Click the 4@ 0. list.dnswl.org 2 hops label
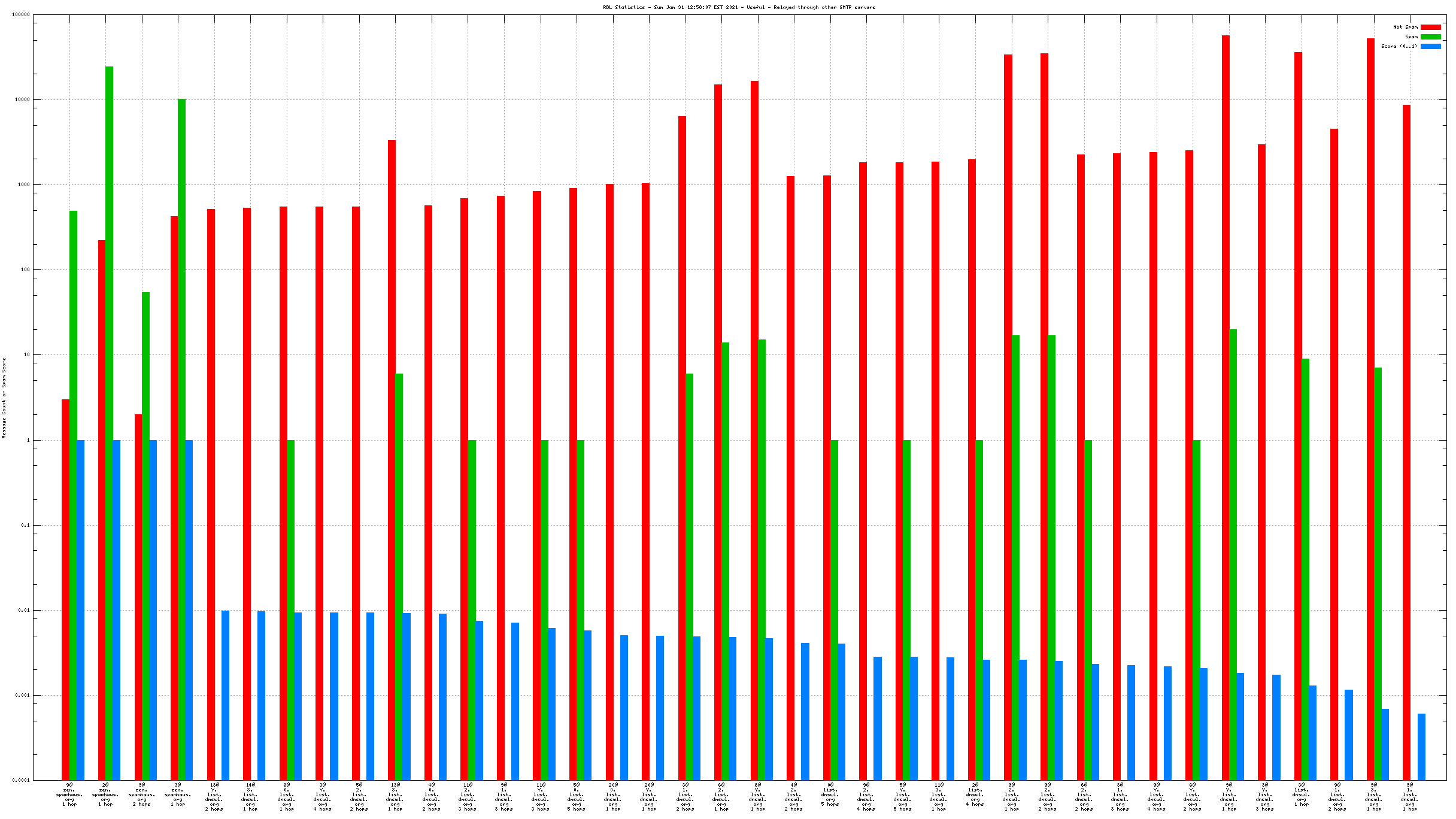 (x=432, y=797)
